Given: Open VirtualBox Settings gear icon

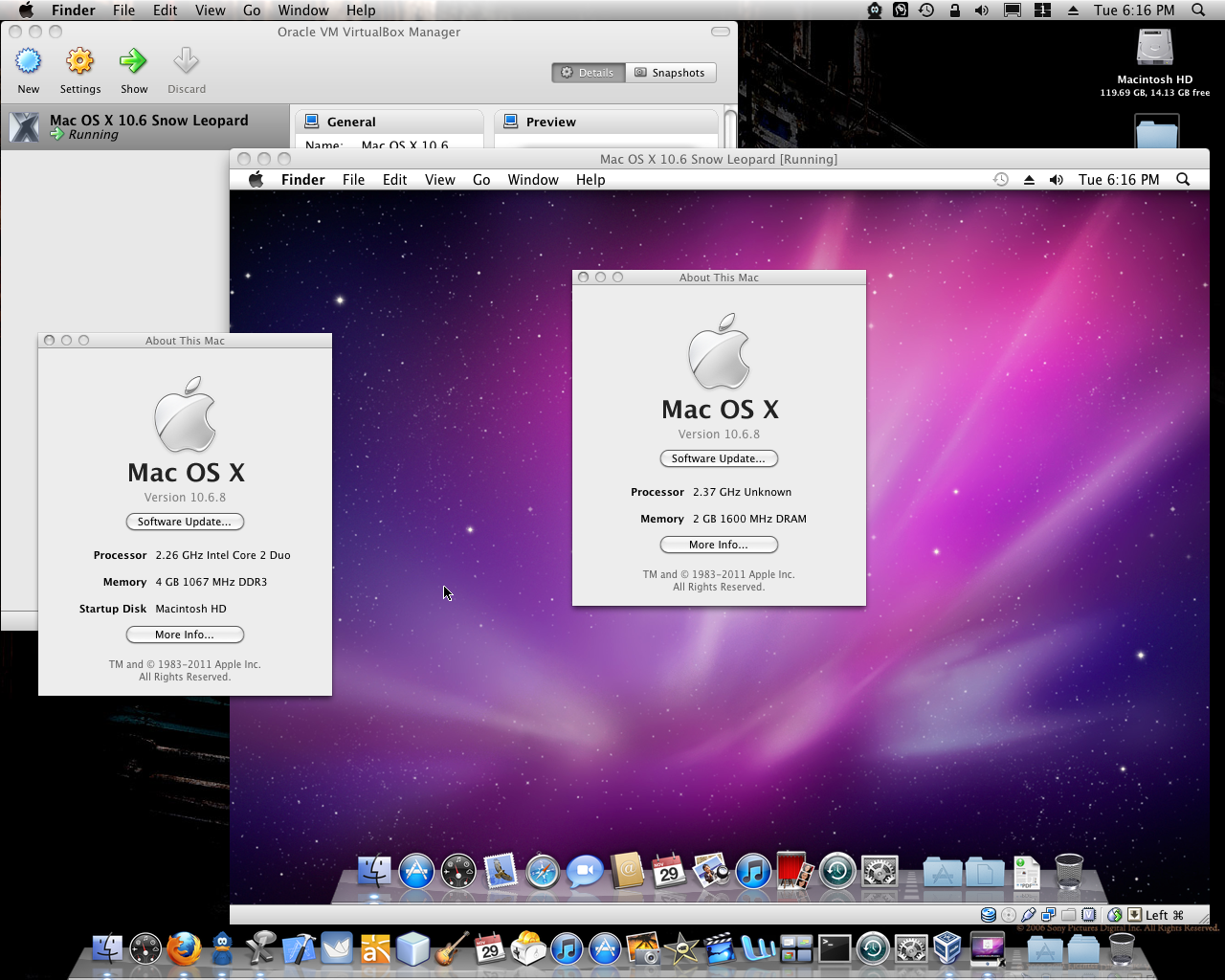Looking at the screenshot, I should [80, 62].
